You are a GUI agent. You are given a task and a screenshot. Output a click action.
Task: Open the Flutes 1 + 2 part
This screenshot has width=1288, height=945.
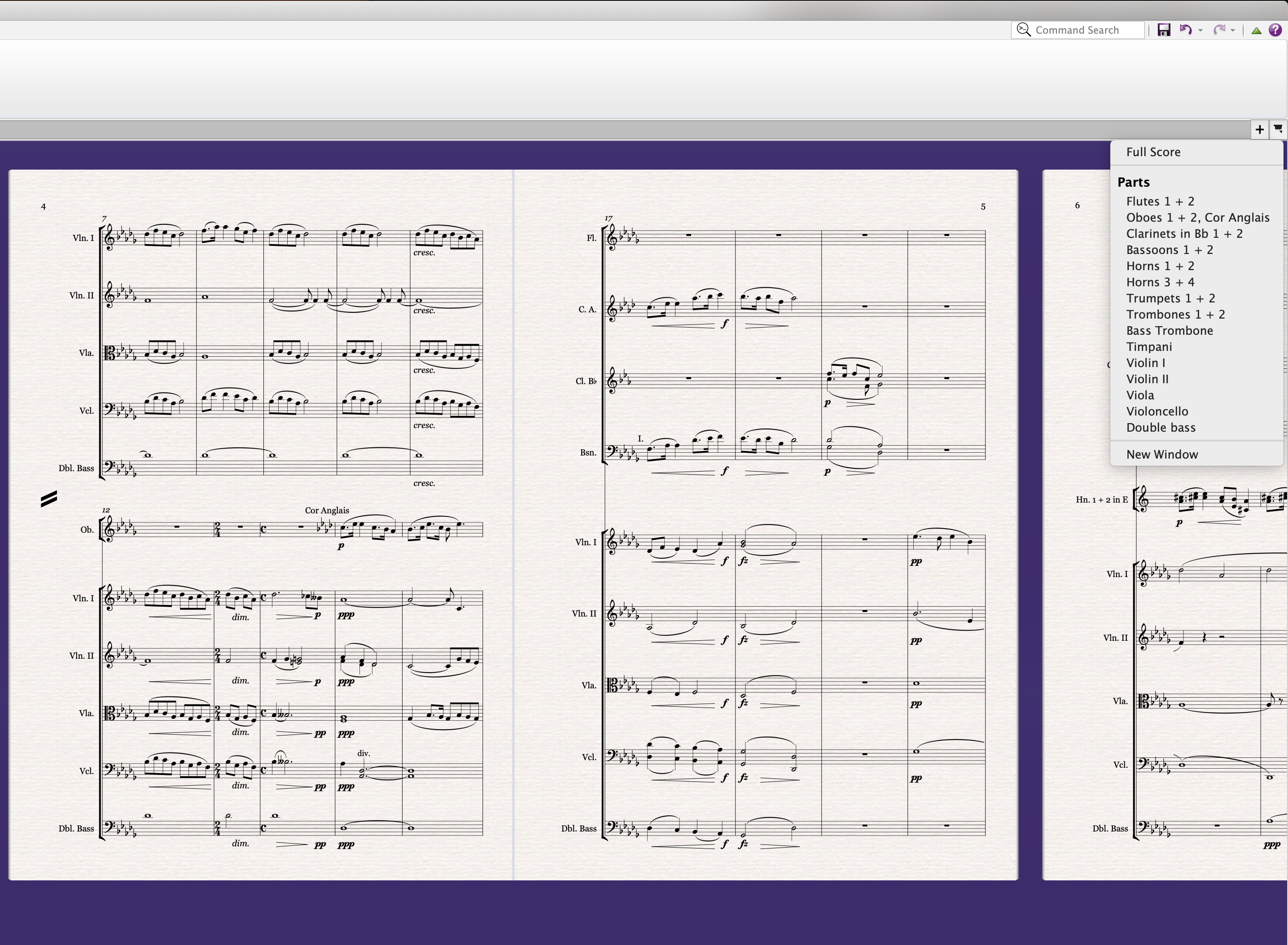click(1160, 201)
